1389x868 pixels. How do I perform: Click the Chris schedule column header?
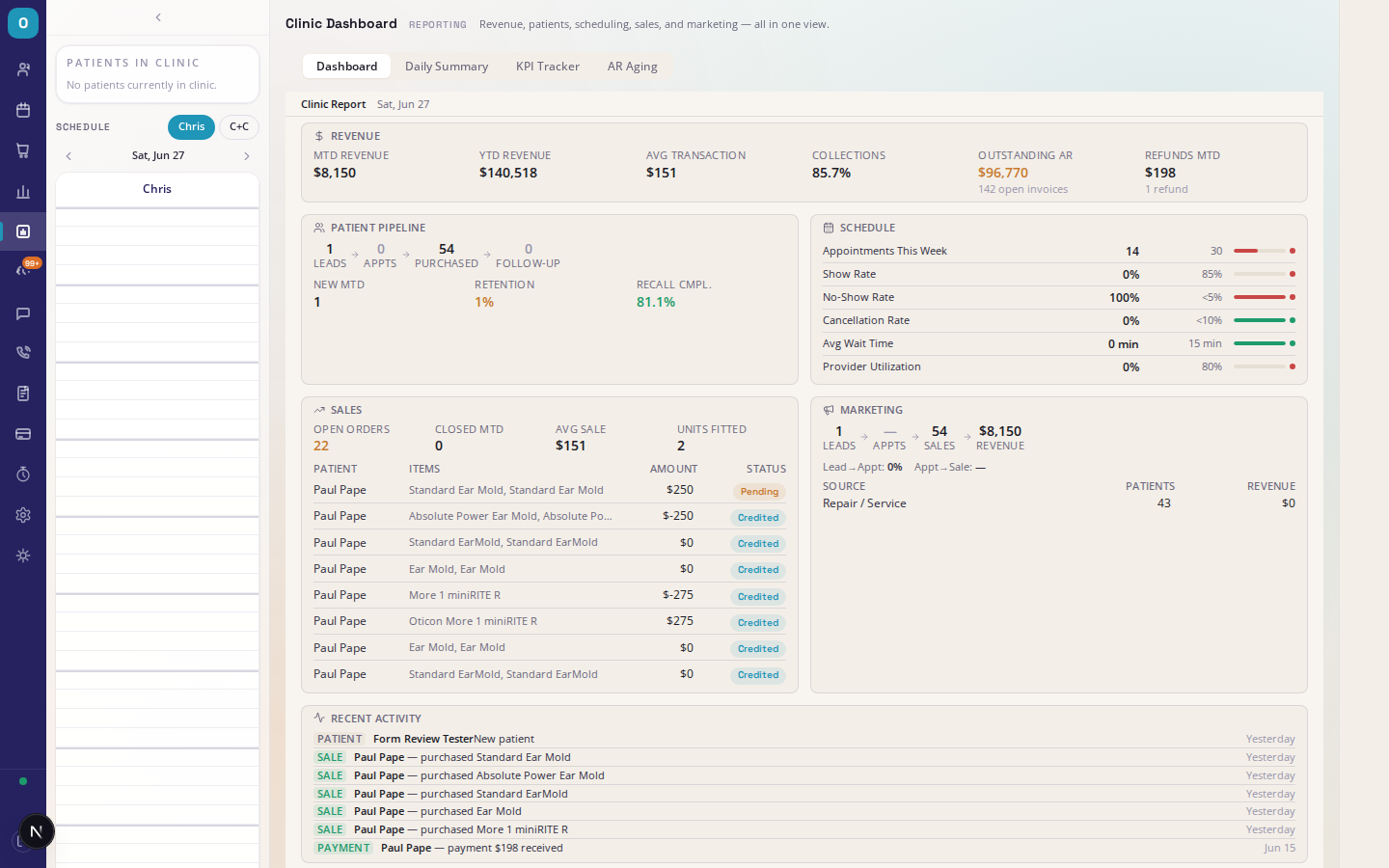click(157, 189)
